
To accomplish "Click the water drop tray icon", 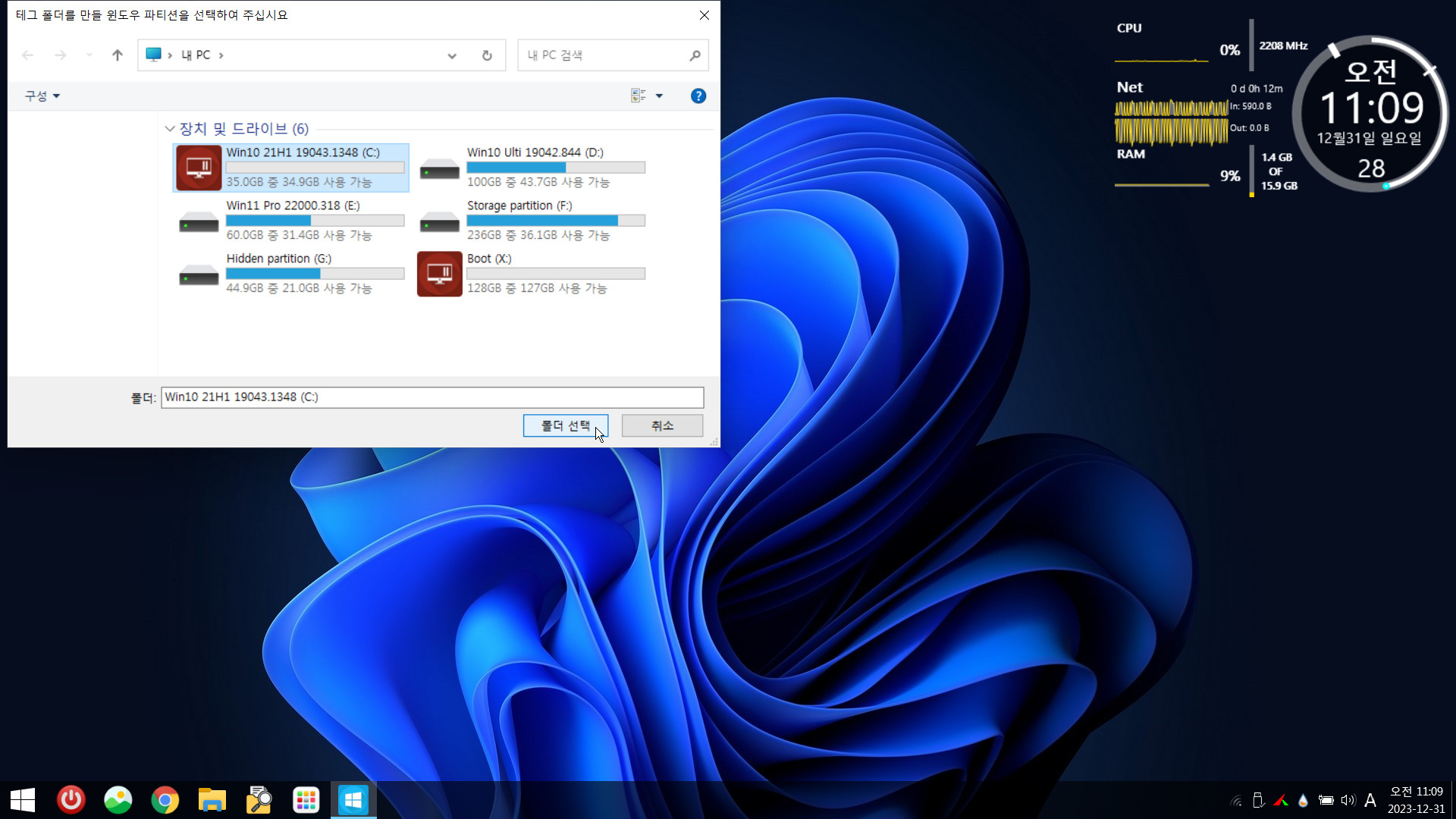I will tap(1304, 800).
